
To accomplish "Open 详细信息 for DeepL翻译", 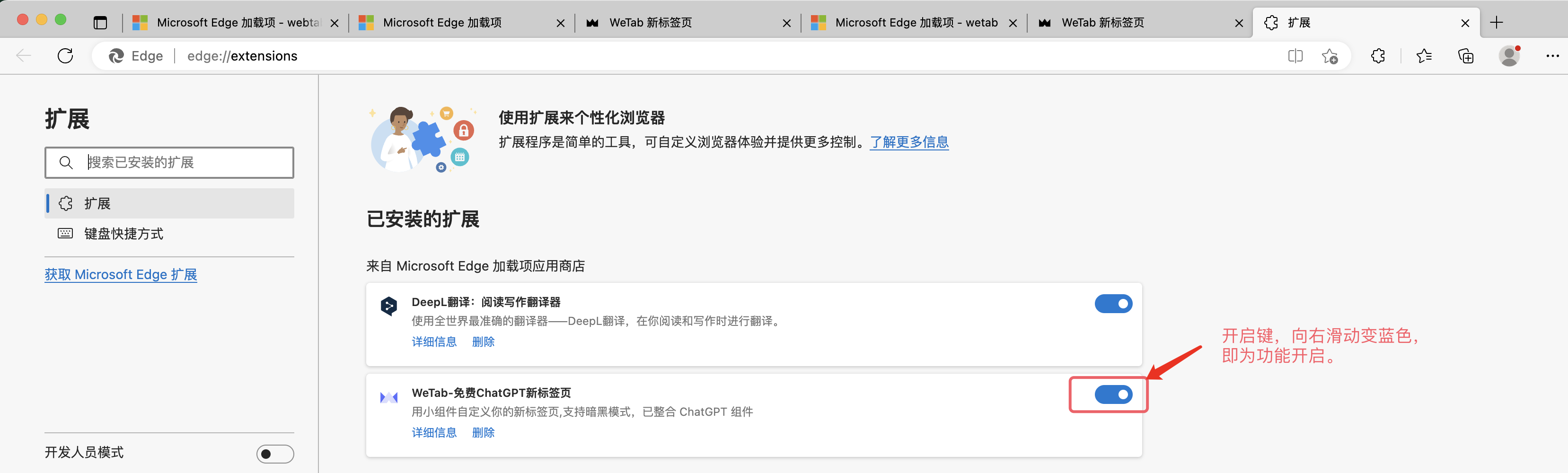I will 434,342.
